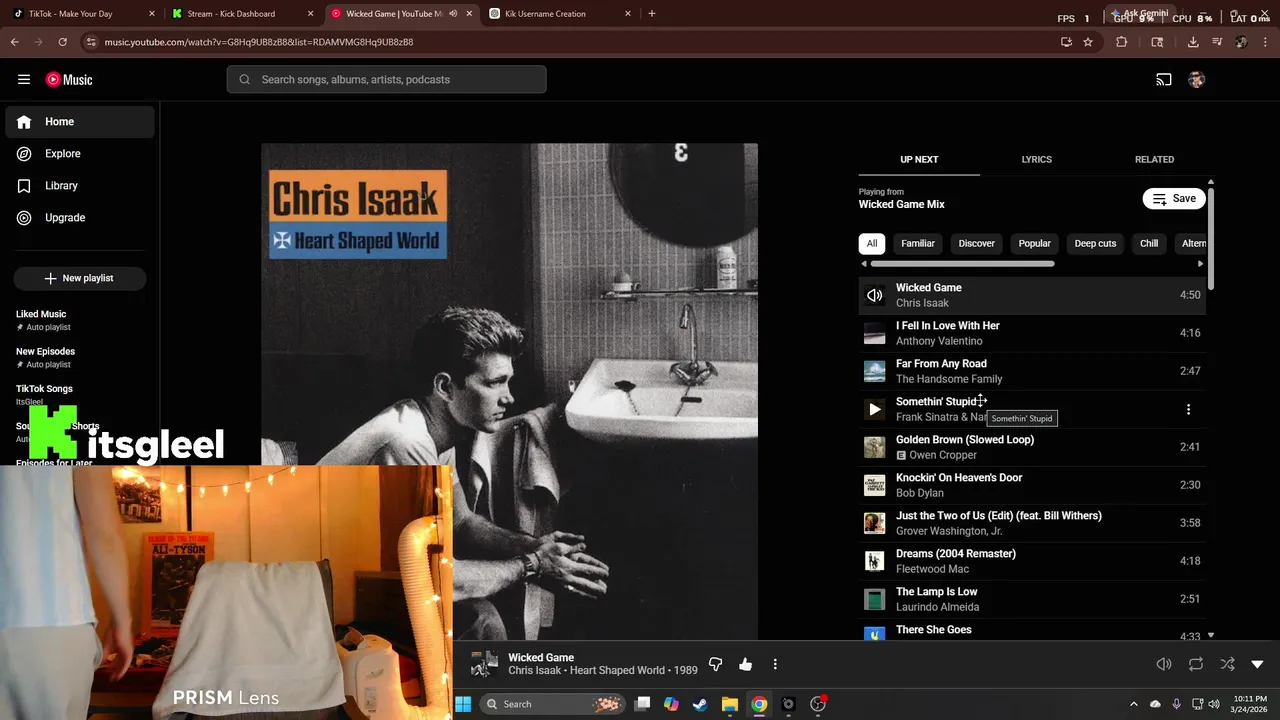Screen dimensions: 1280x720
Task: Select Dreams (2004 Remaster) in queue
Action: [1032, 561]
